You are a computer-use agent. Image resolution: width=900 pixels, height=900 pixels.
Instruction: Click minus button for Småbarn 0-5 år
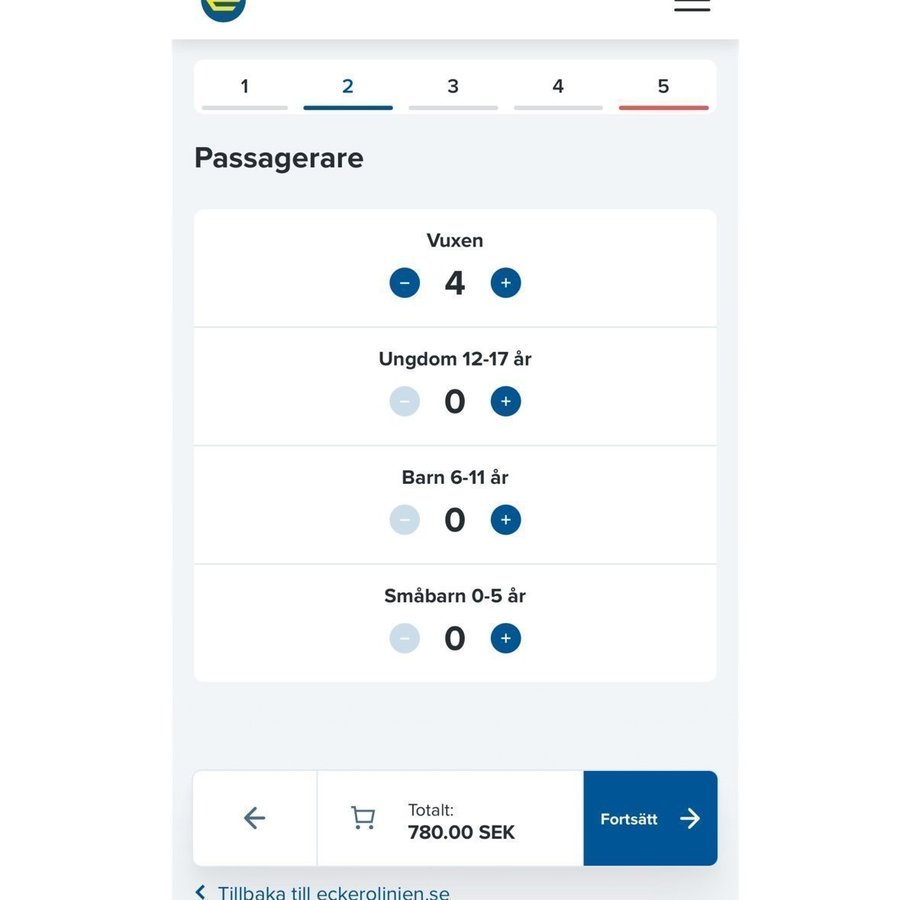click(405, 638)
